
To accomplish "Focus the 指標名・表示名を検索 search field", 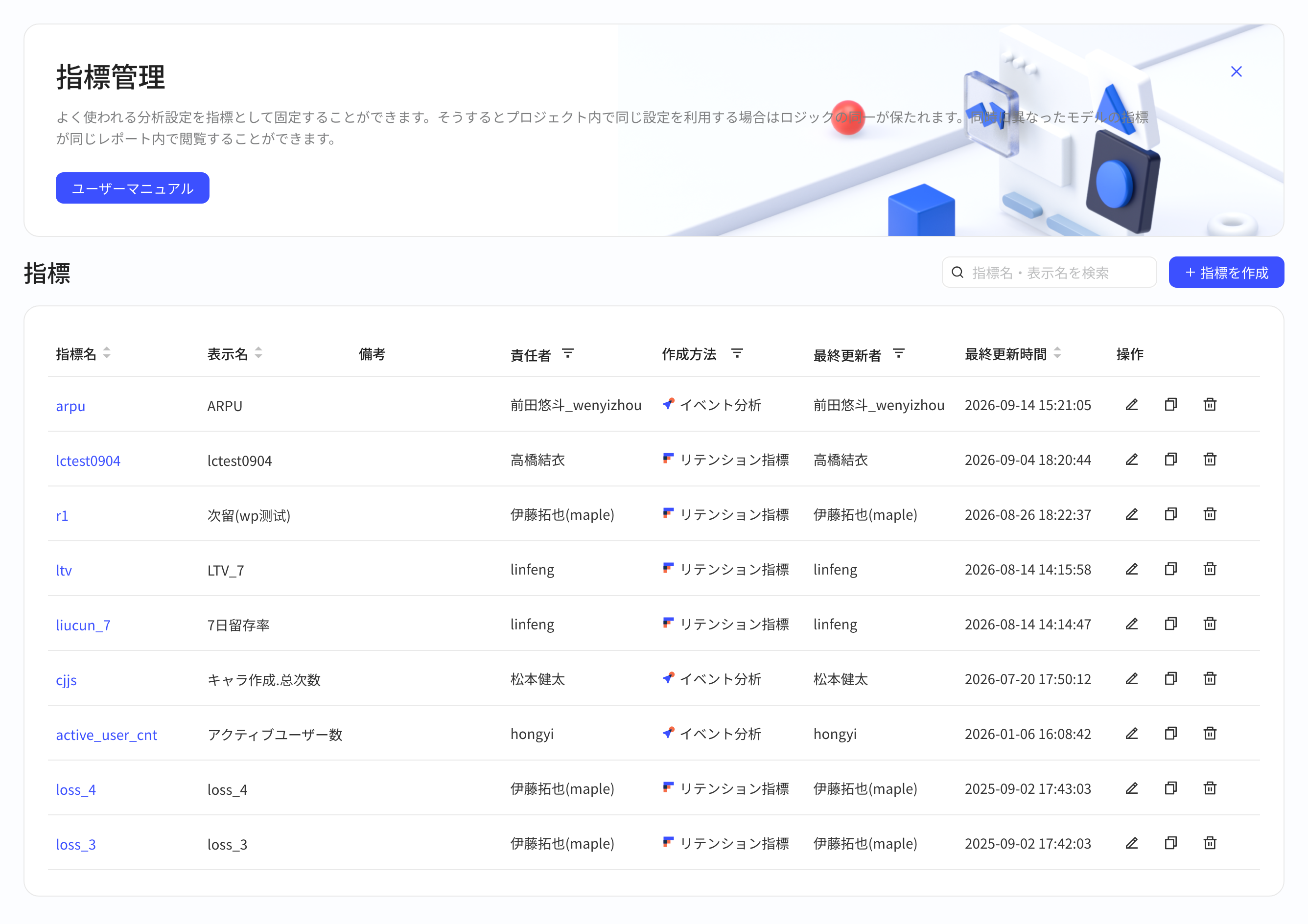I will 1050,272.
